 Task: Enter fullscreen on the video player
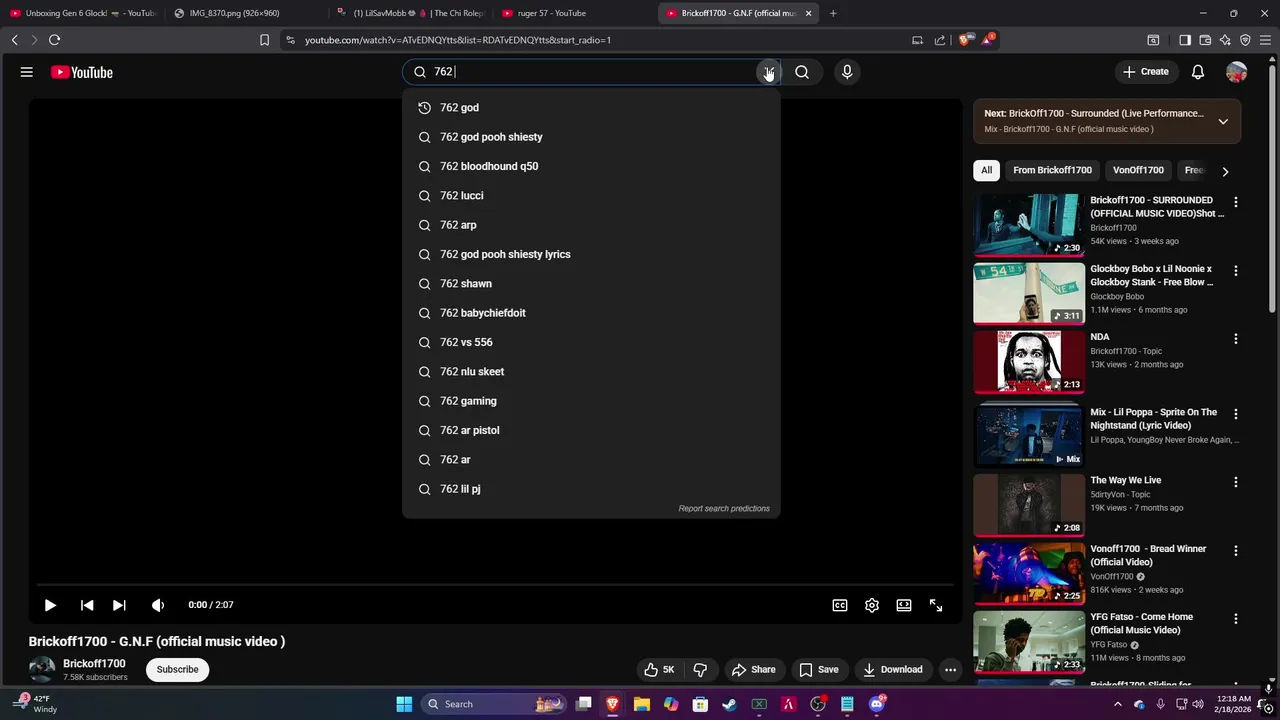[x=936, y=605]
